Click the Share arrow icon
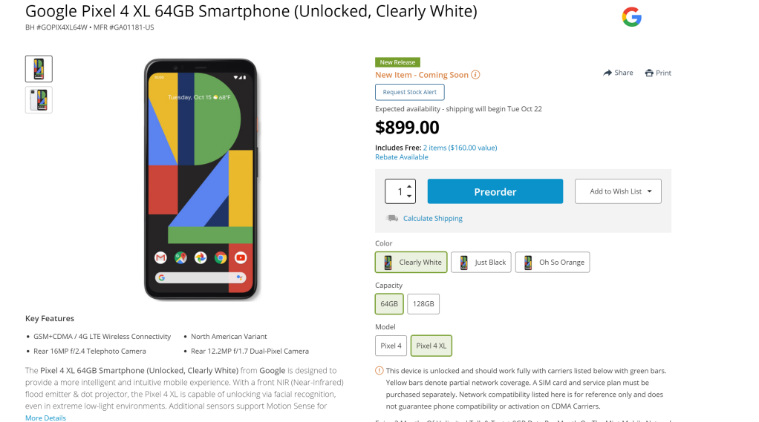The width and height of the screenshot is (759, 422). pos(607,73)
